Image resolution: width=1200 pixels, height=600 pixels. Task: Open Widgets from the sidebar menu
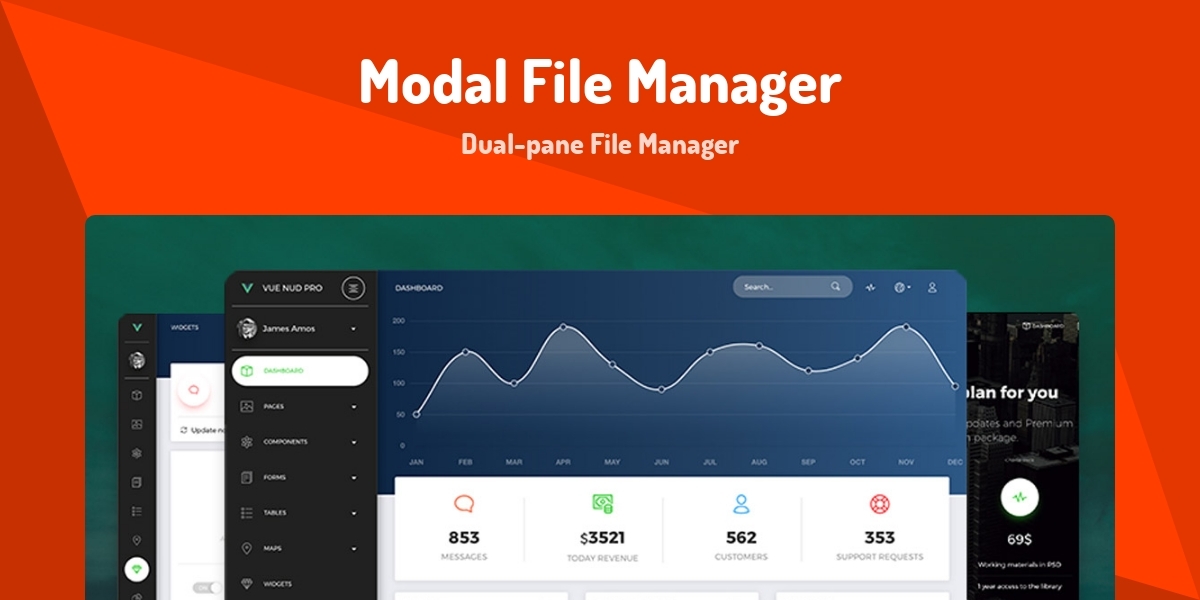coord(277,584)
